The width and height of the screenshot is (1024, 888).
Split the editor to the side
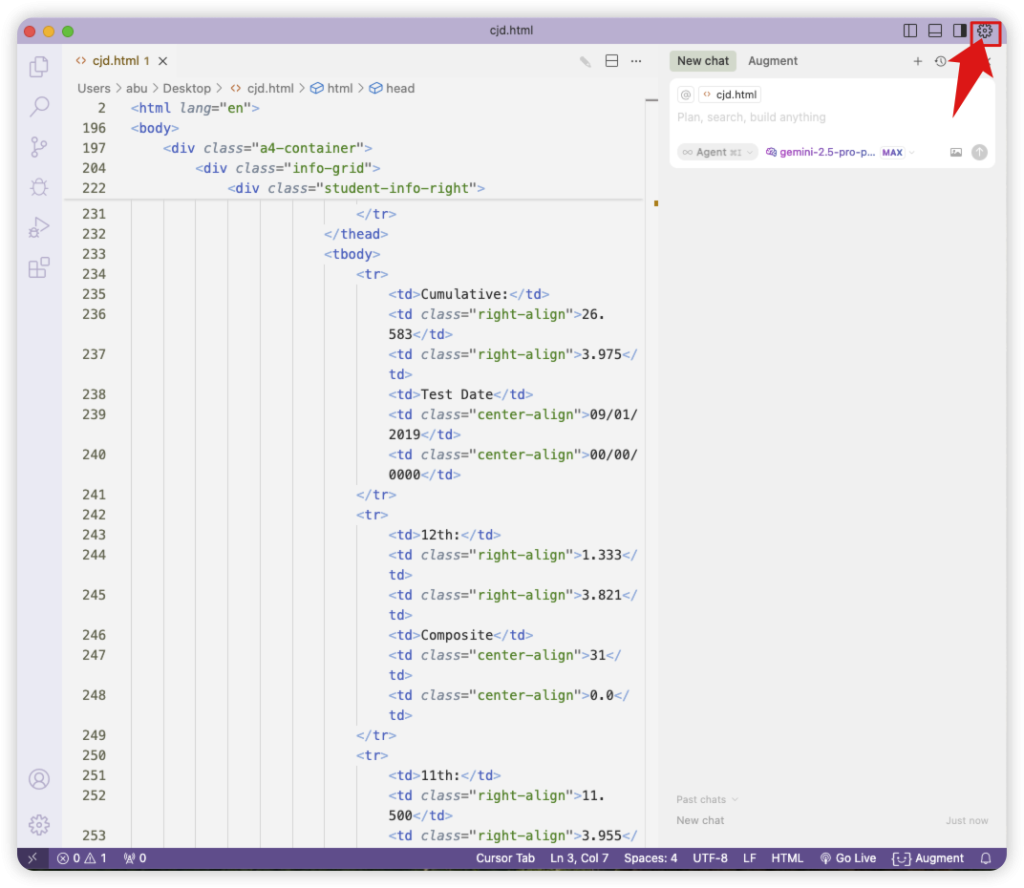pos(612,61)
